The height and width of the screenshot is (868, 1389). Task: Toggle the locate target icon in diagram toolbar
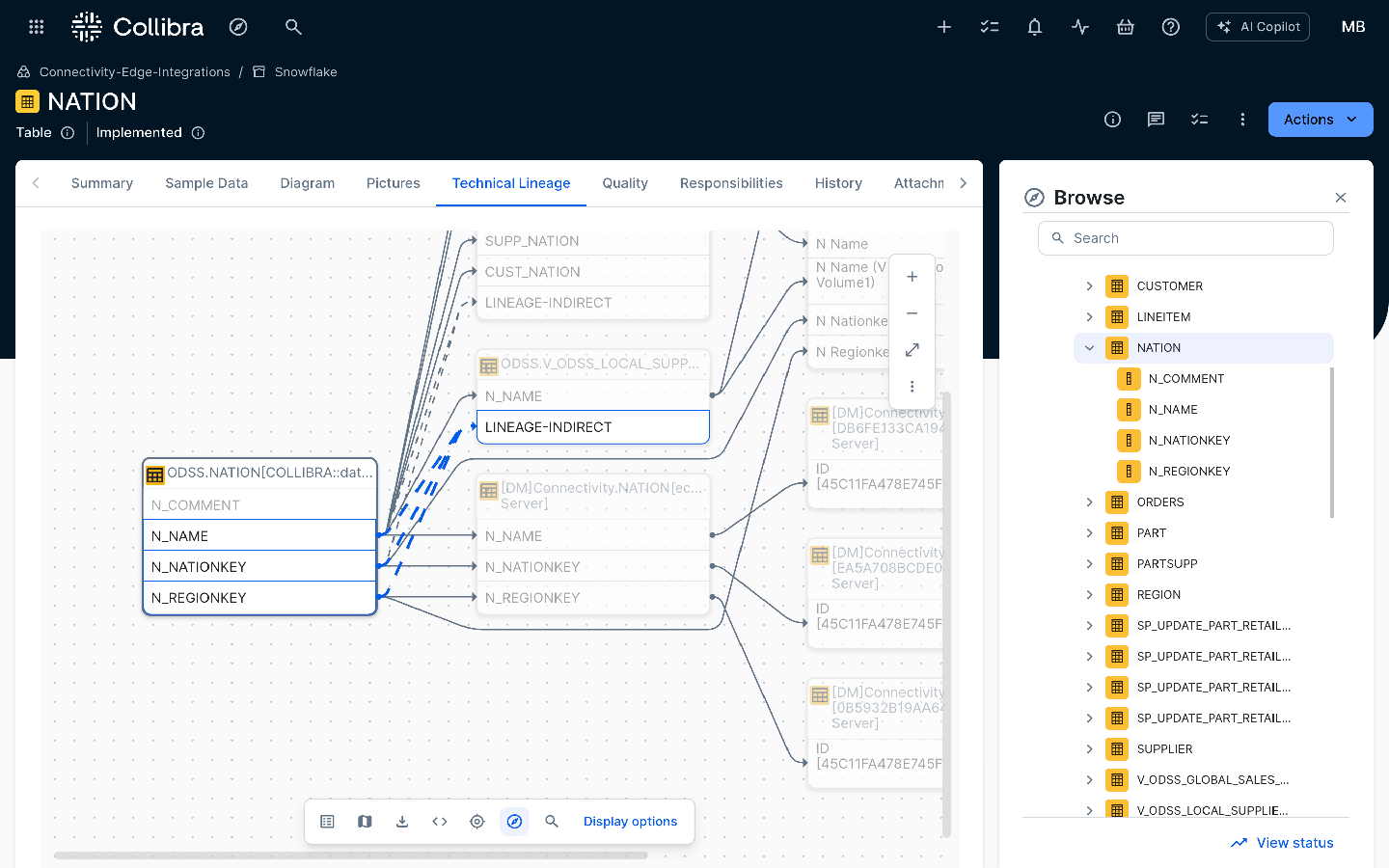click(477, 822)
